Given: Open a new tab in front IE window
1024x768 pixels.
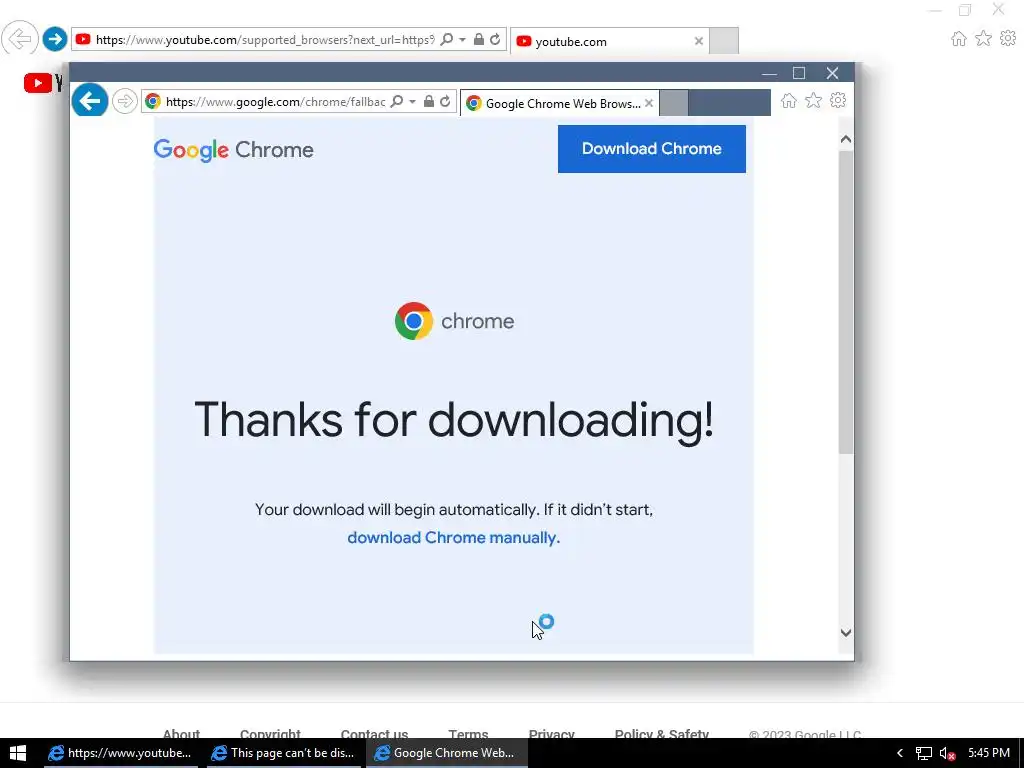Looking at the screenshot, I should coord(673,103).
